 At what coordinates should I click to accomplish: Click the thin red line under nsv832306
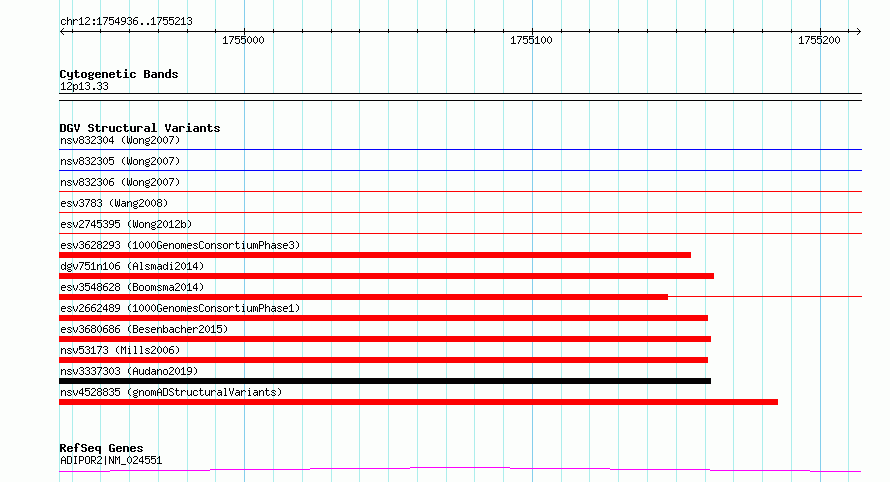point(460,191)
